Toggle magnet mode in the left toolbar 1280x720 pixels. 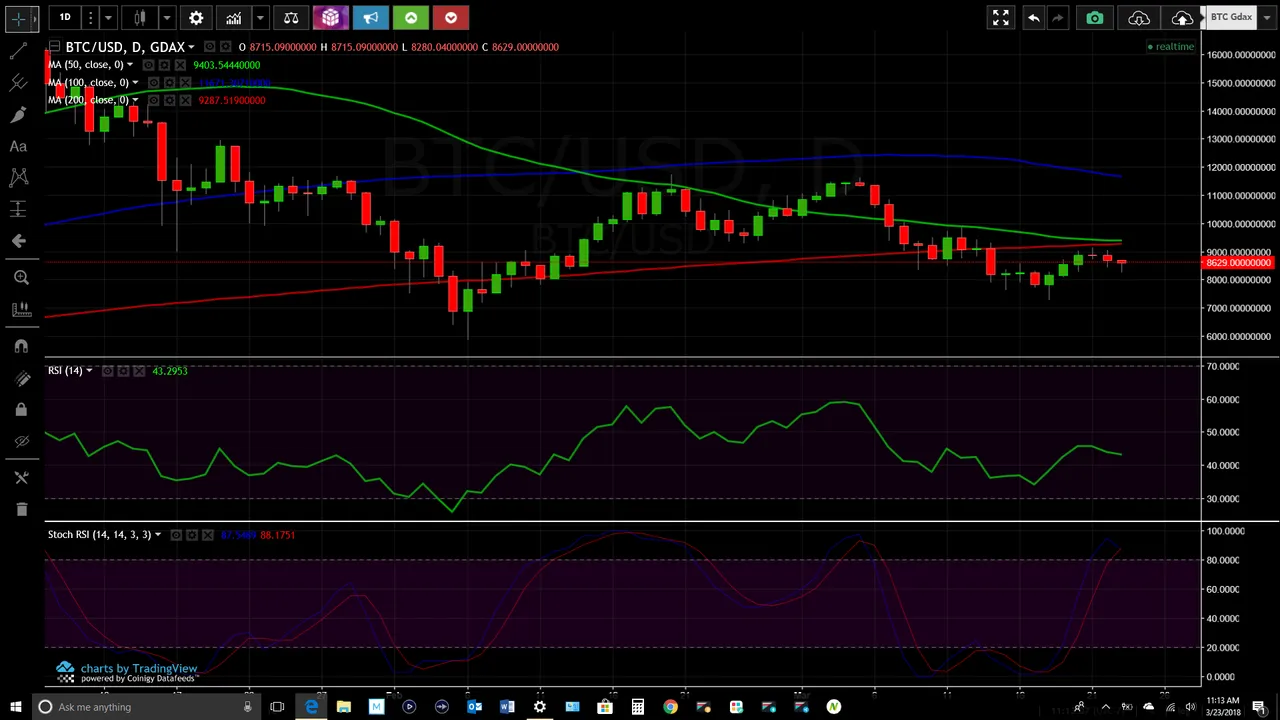click(21, 346)
